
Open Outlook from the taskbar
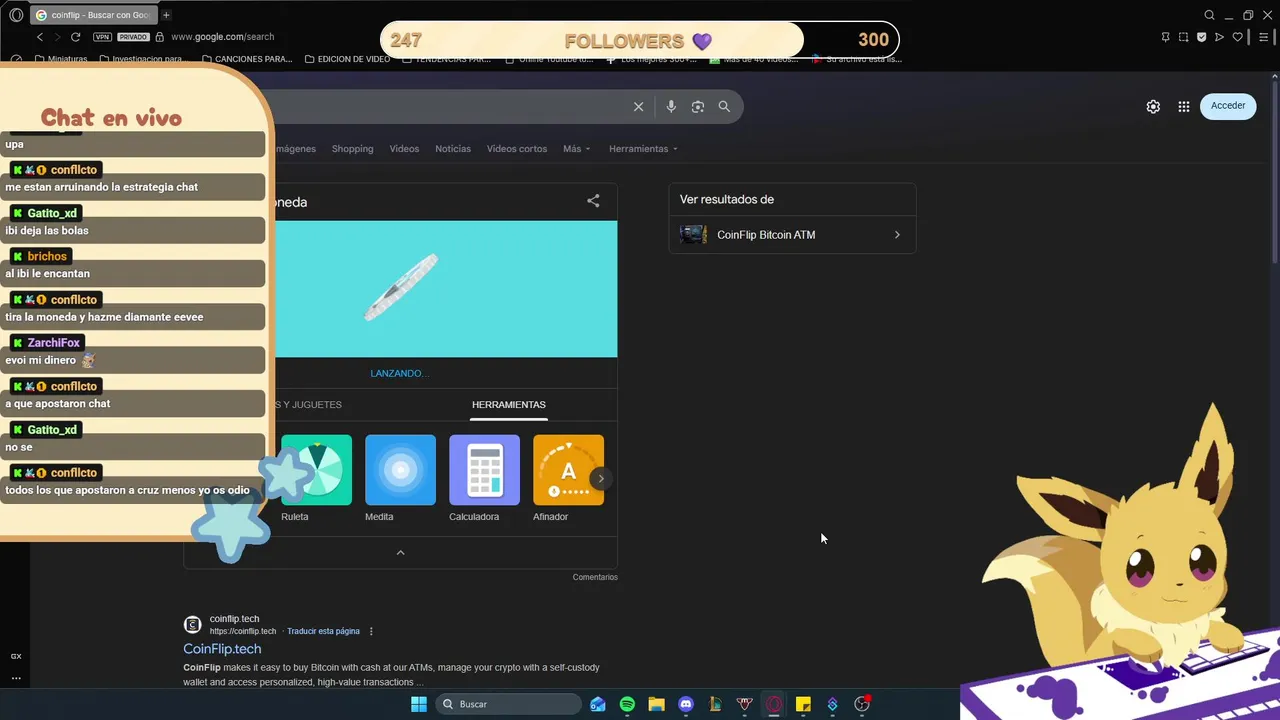click(598, 704)
